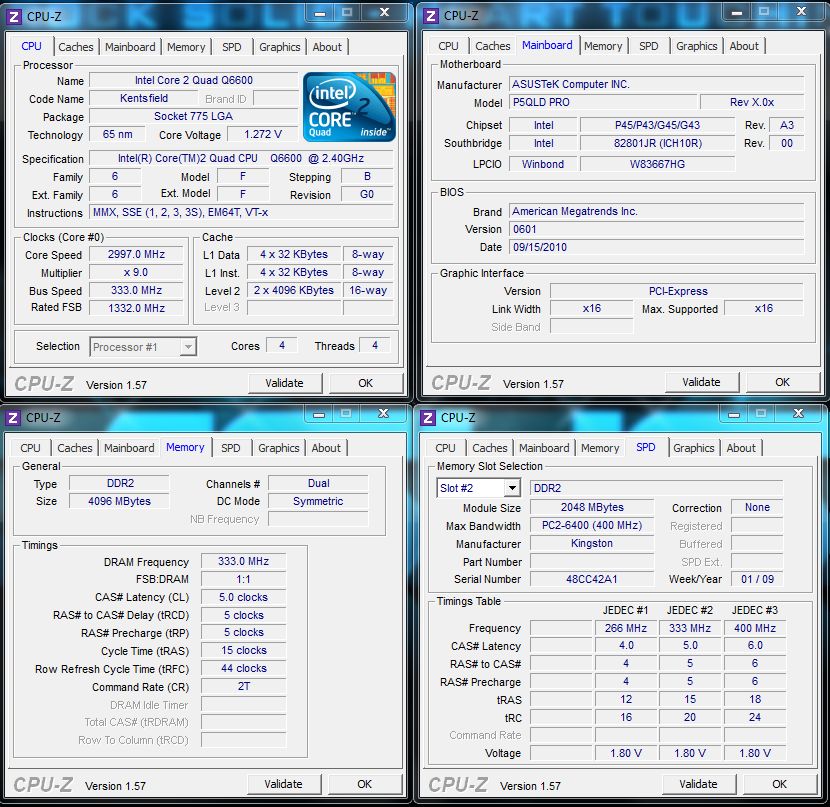Click the DC Mode 'Symmetric' value
830x807 pixels.
[318, 501]
